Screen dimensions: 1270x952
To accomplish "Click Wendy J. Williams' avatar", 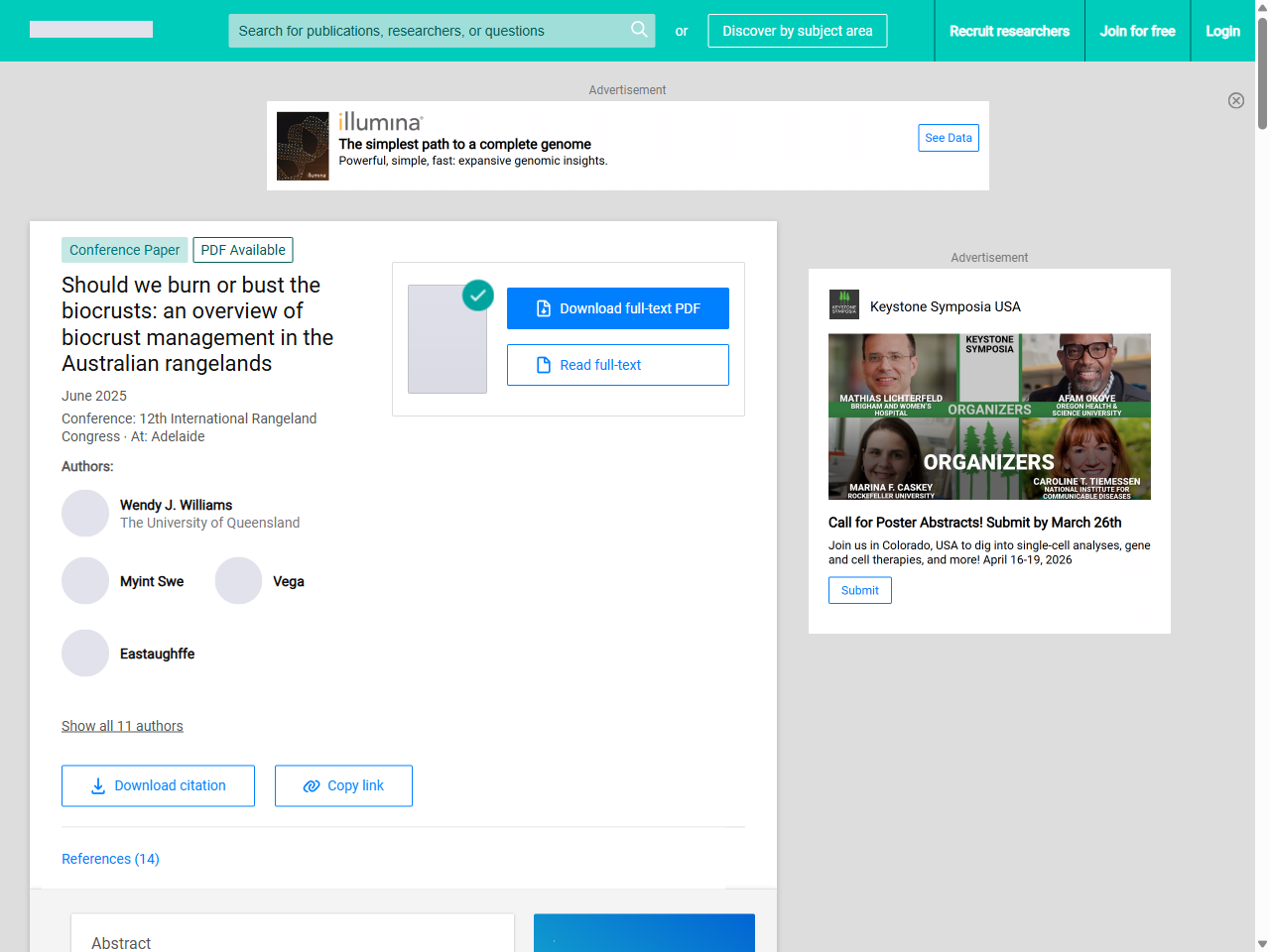I will [x=85, y=514].
